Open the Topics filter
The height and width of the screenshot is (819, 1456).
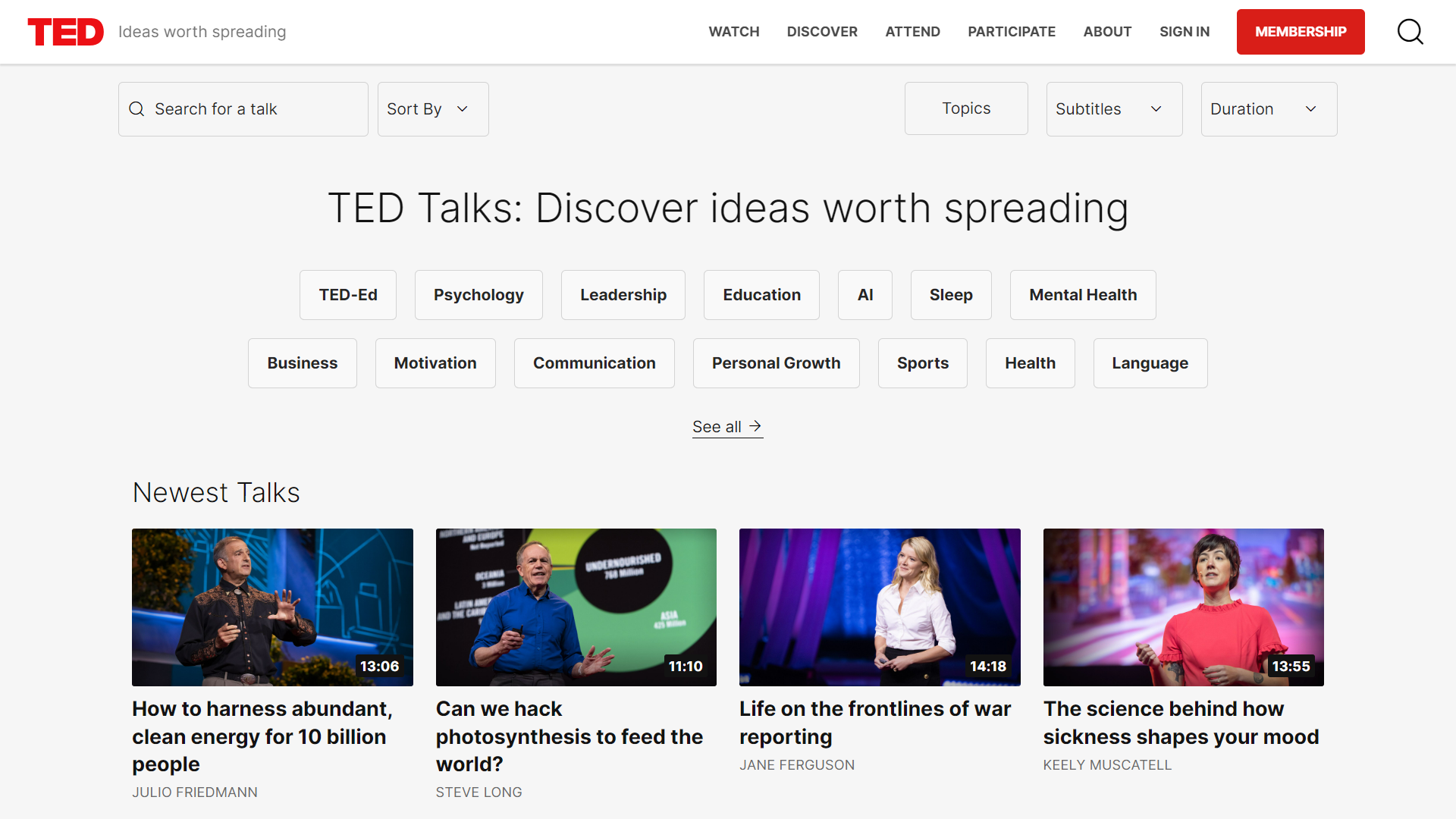[966, 108]
